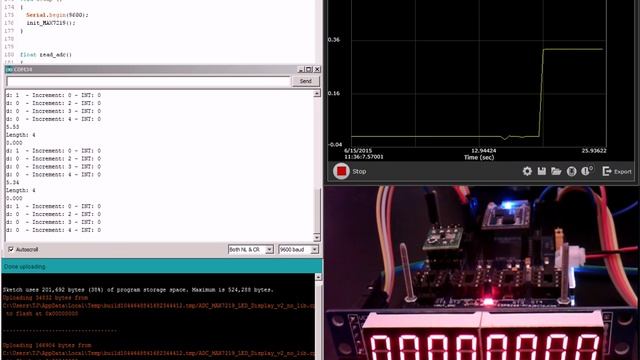The image size is (640, 360).
Task: Click 'Serial.begin(9600);' code line
Action: tap(57, 15)
